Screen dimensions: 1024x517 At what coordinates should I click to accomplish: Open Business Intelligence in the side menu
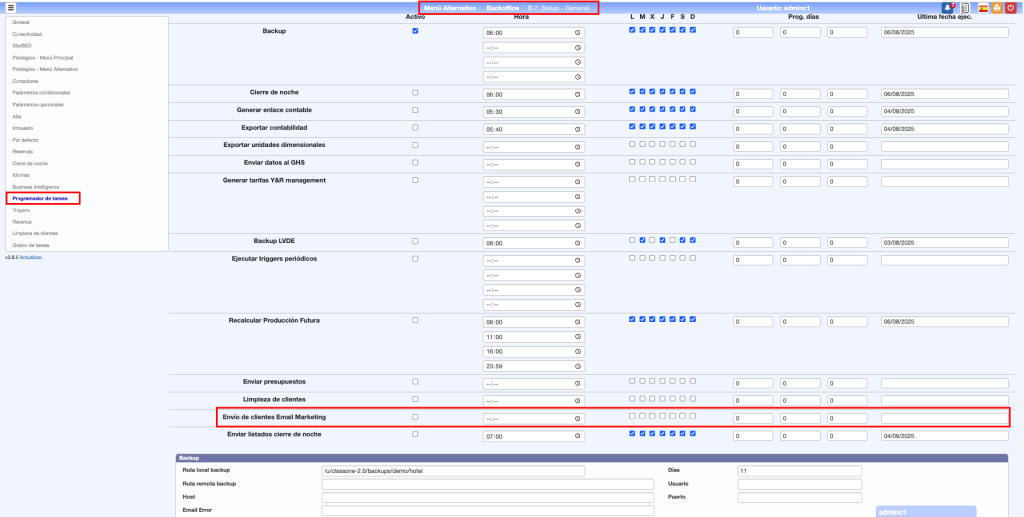(x=36, y=187)
